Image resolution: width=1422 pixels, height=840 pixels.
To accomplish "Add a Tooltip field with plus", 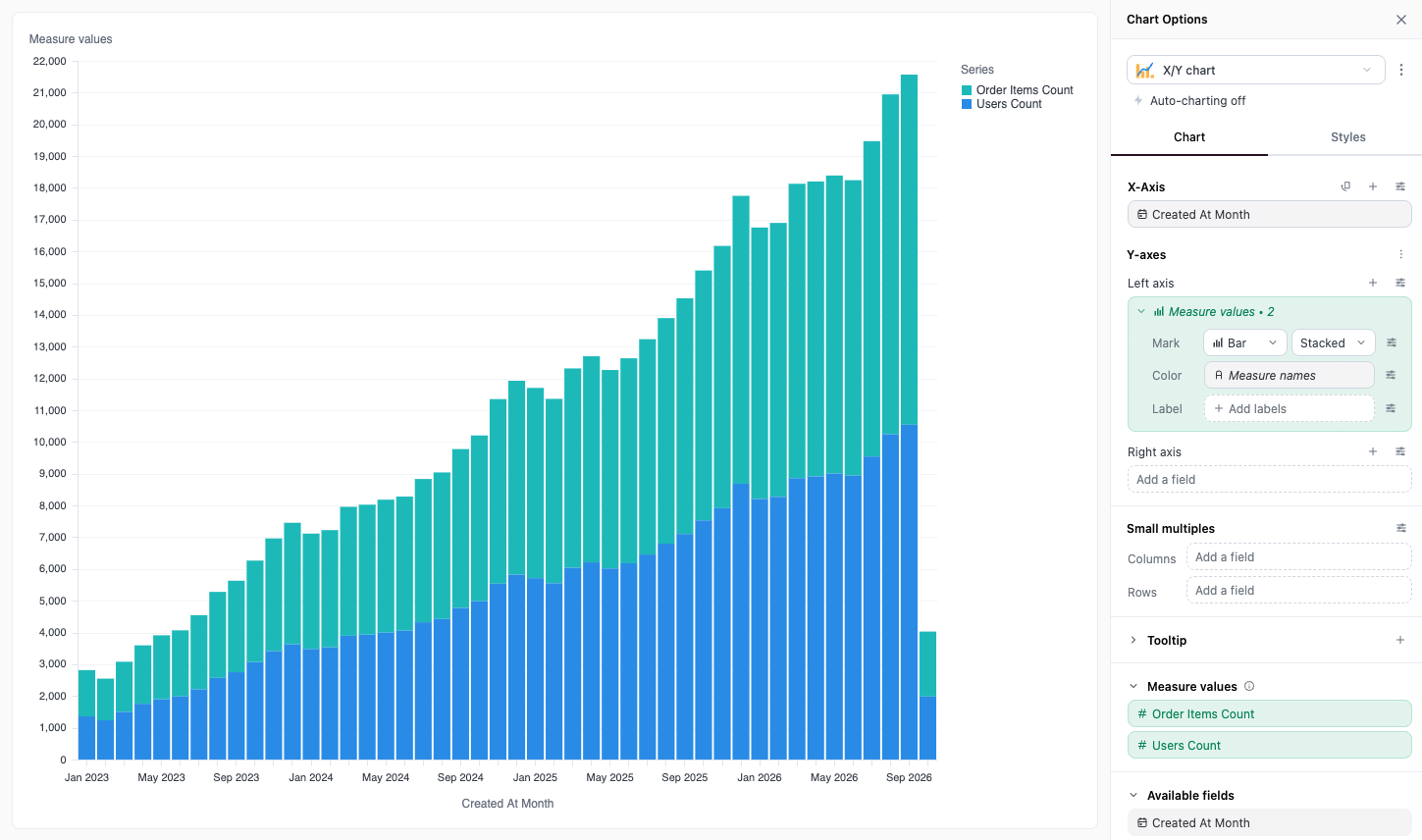I will [1400, 640].
